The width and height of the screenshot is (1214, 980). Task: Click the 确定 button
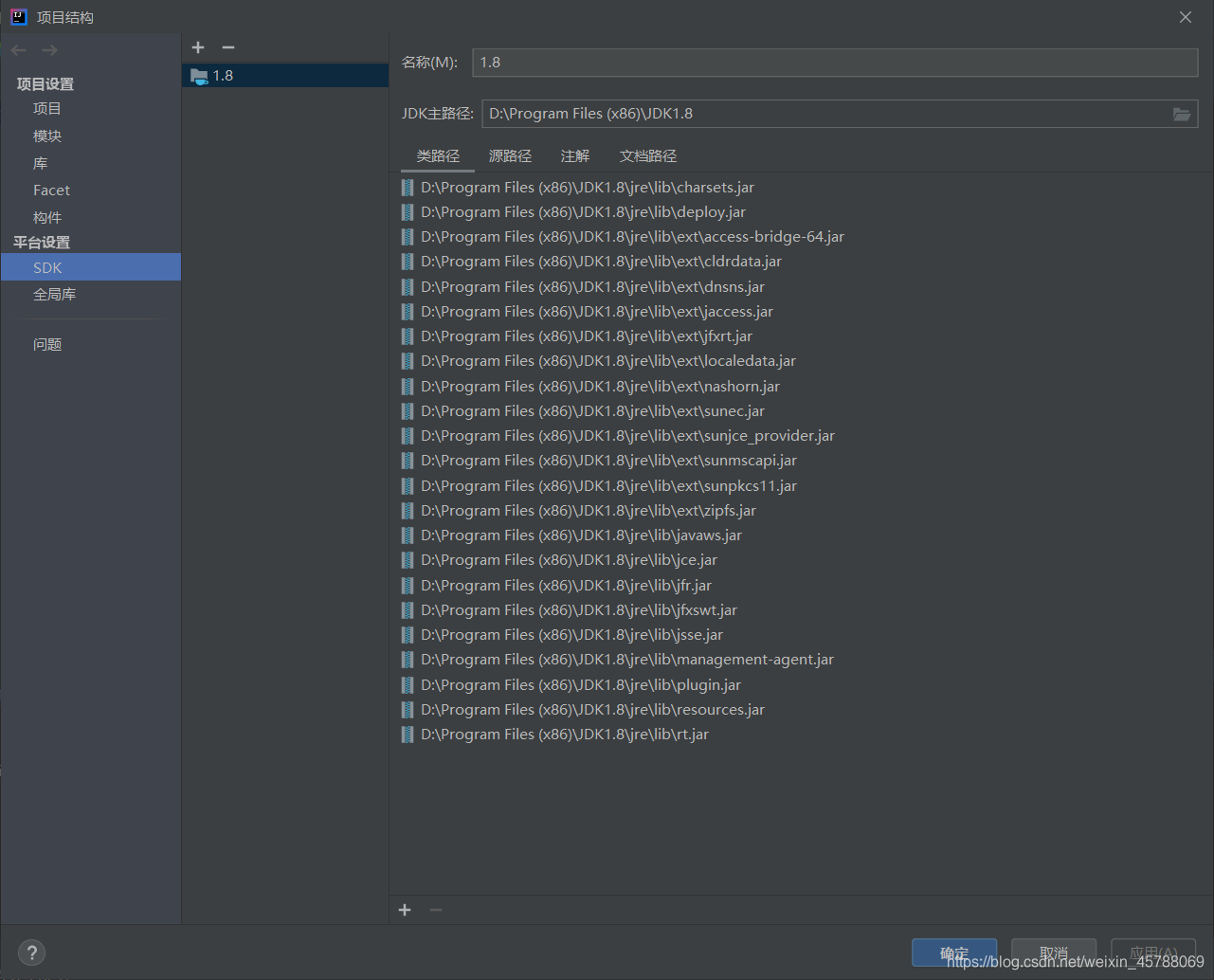click(954, 953)
